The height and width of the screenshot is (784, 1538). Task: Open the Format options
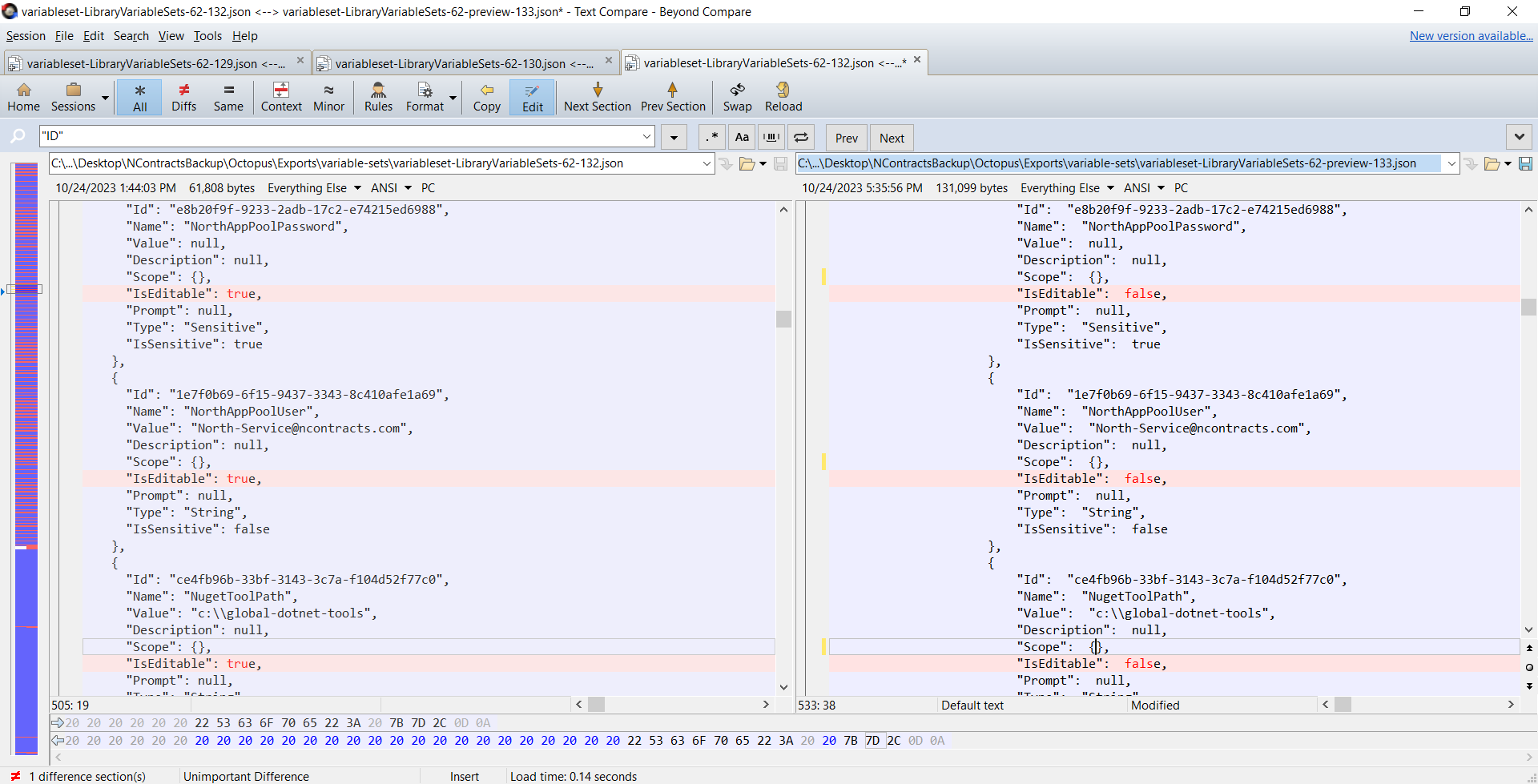click(x=425, y=97)
